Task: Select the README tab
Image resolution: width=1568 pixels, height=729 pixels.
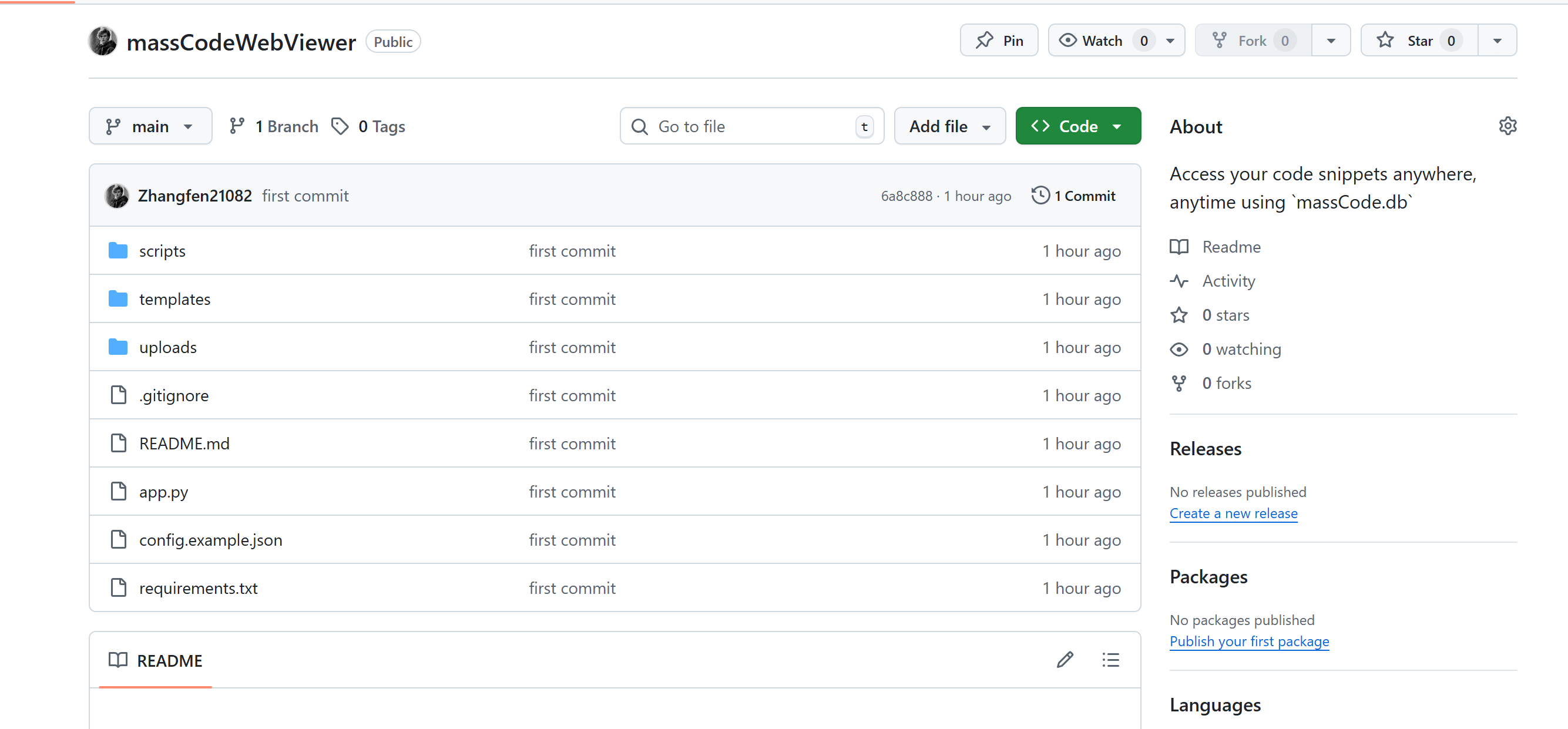Action: pyautogui.click(x=156, y=660)
